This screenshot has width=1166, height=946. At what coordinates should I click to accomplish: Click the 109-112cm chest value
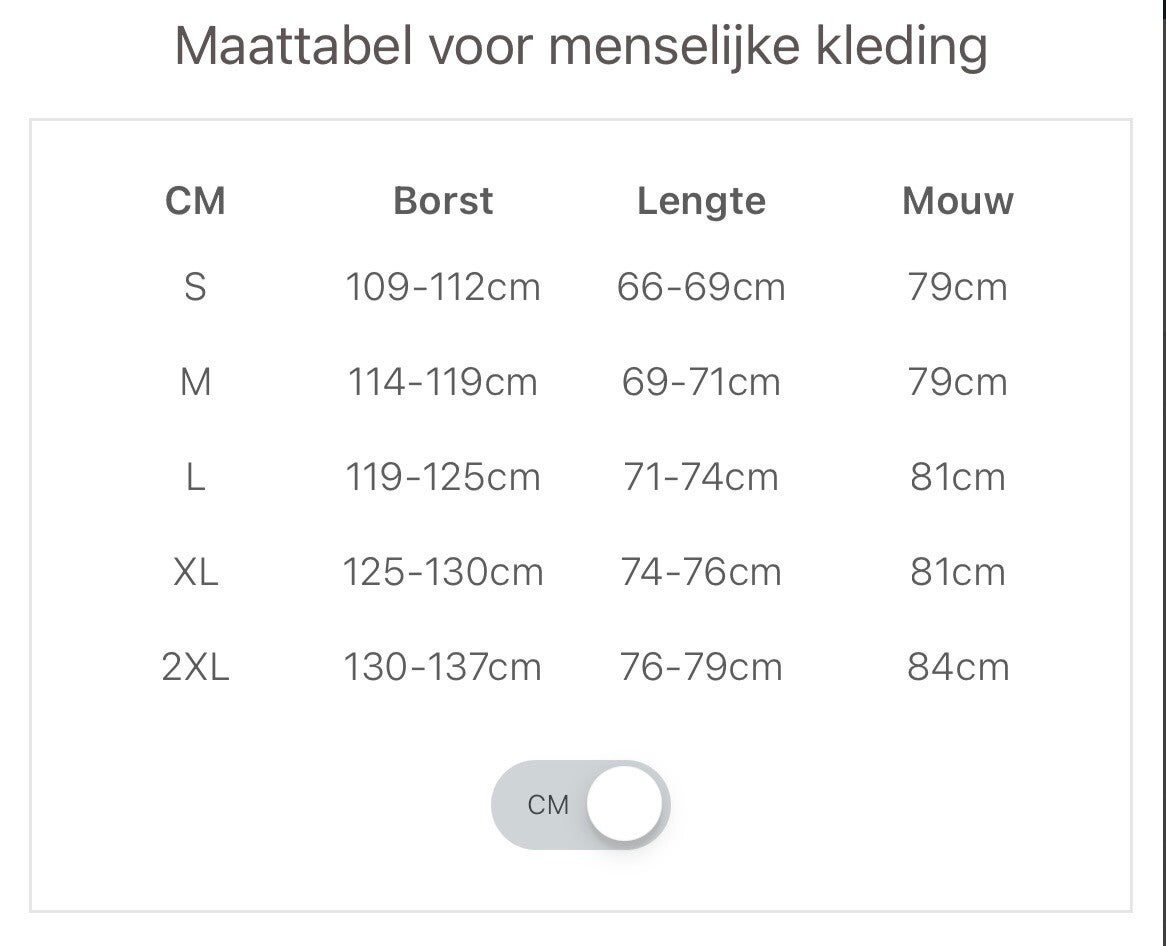(x=443, y=288)
